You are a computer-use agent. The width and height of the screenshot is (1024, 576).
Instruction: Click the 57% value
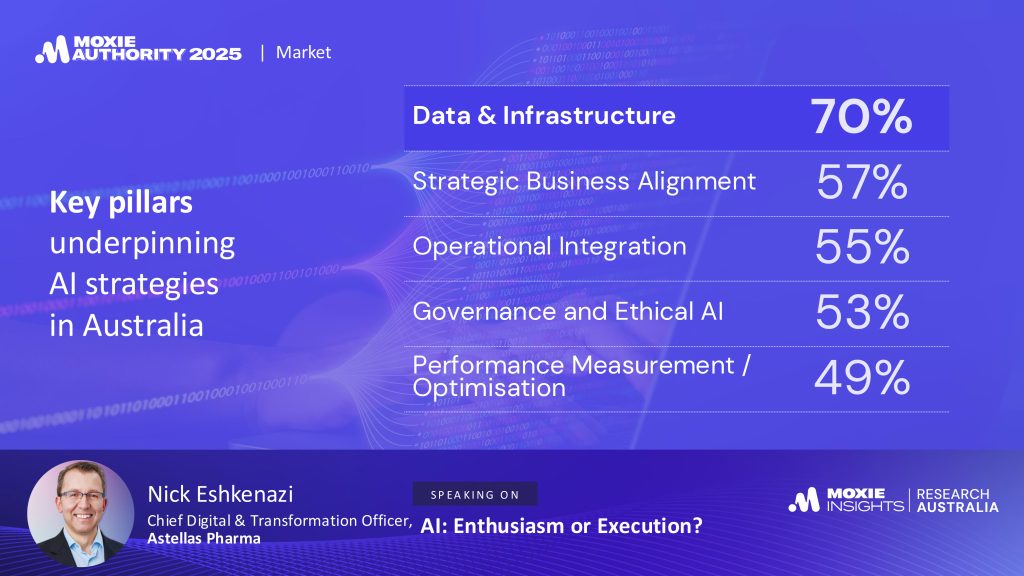[x=862, y=183]
